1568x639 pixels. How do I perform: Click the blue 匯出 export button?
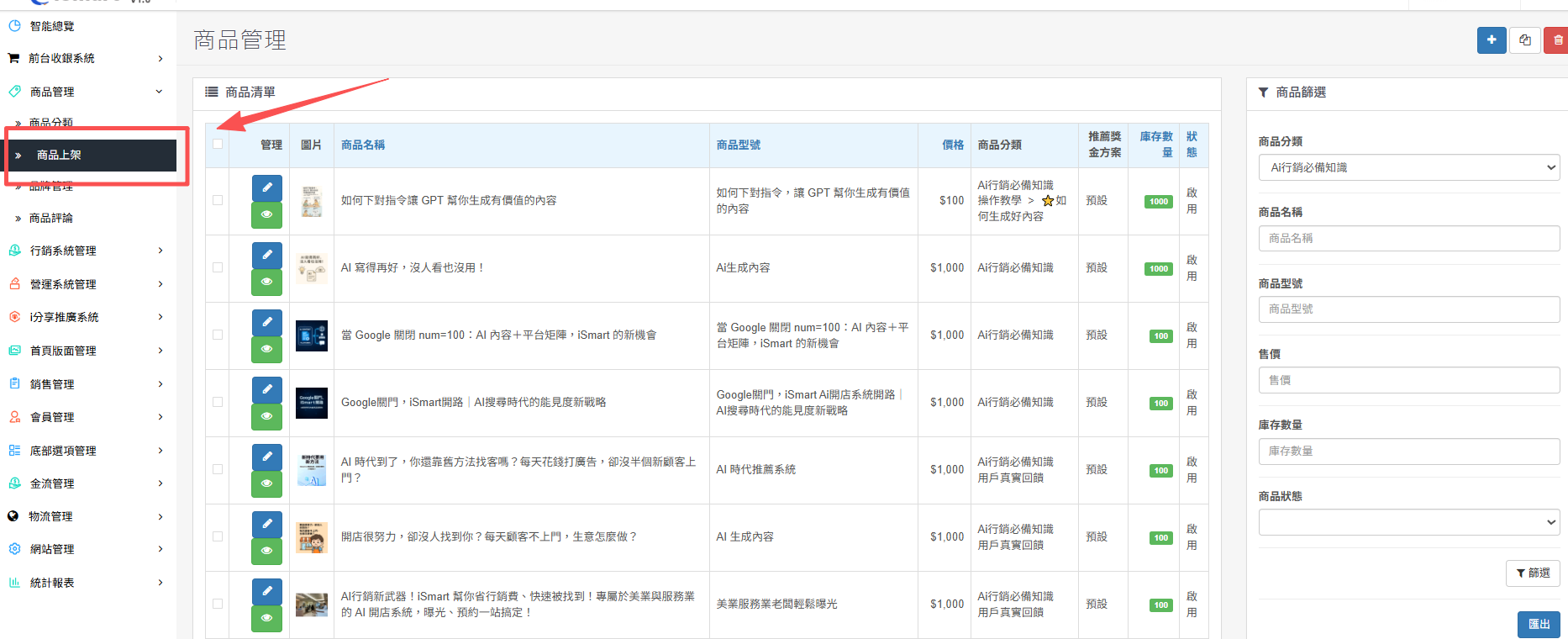tap(1538, 624)
